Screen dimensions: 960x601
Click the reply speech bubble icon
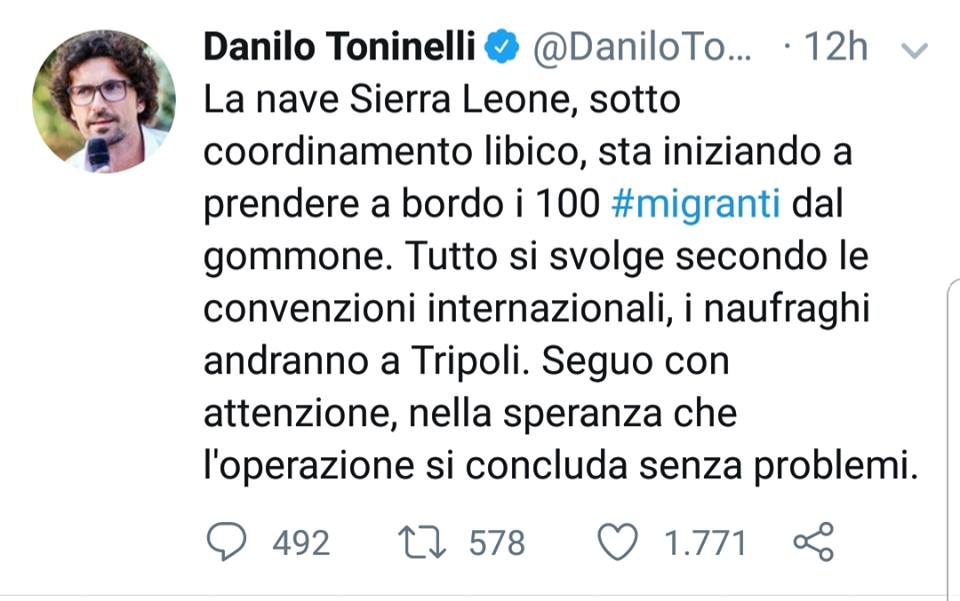pyautogui.click(x=229, y=542)
